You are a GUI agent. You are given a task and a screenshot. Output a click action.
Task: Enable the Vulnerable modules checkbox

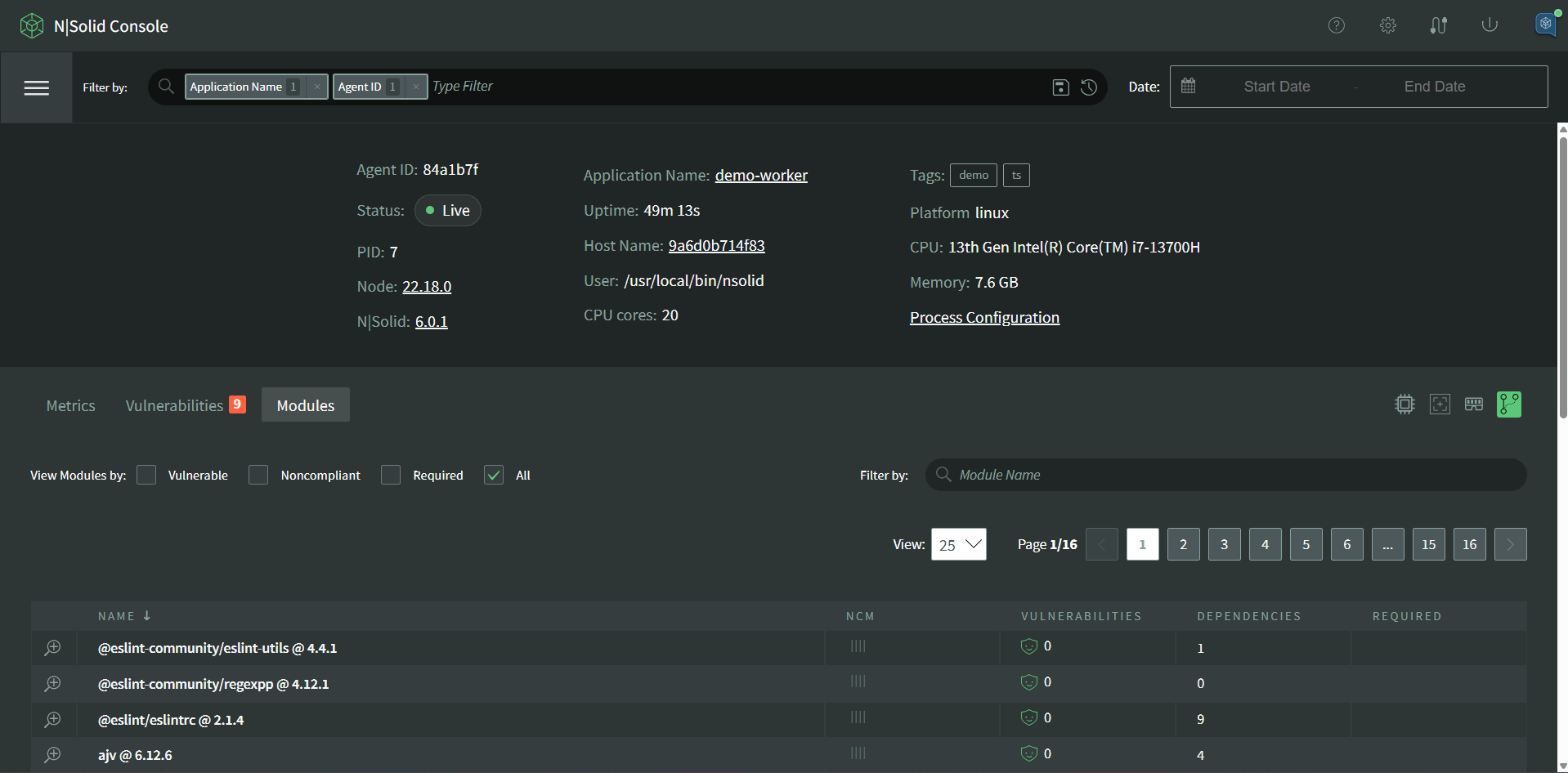146,475
